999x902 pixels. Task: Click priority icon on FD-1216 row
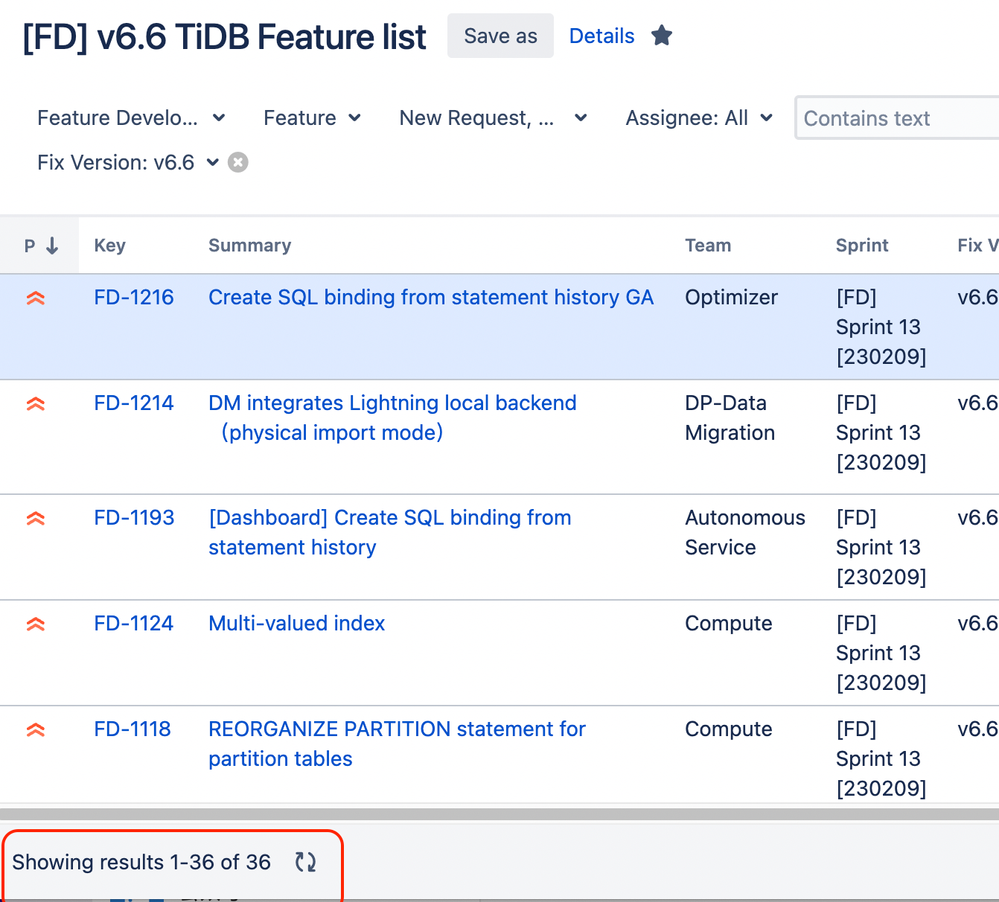coord(36,297)
